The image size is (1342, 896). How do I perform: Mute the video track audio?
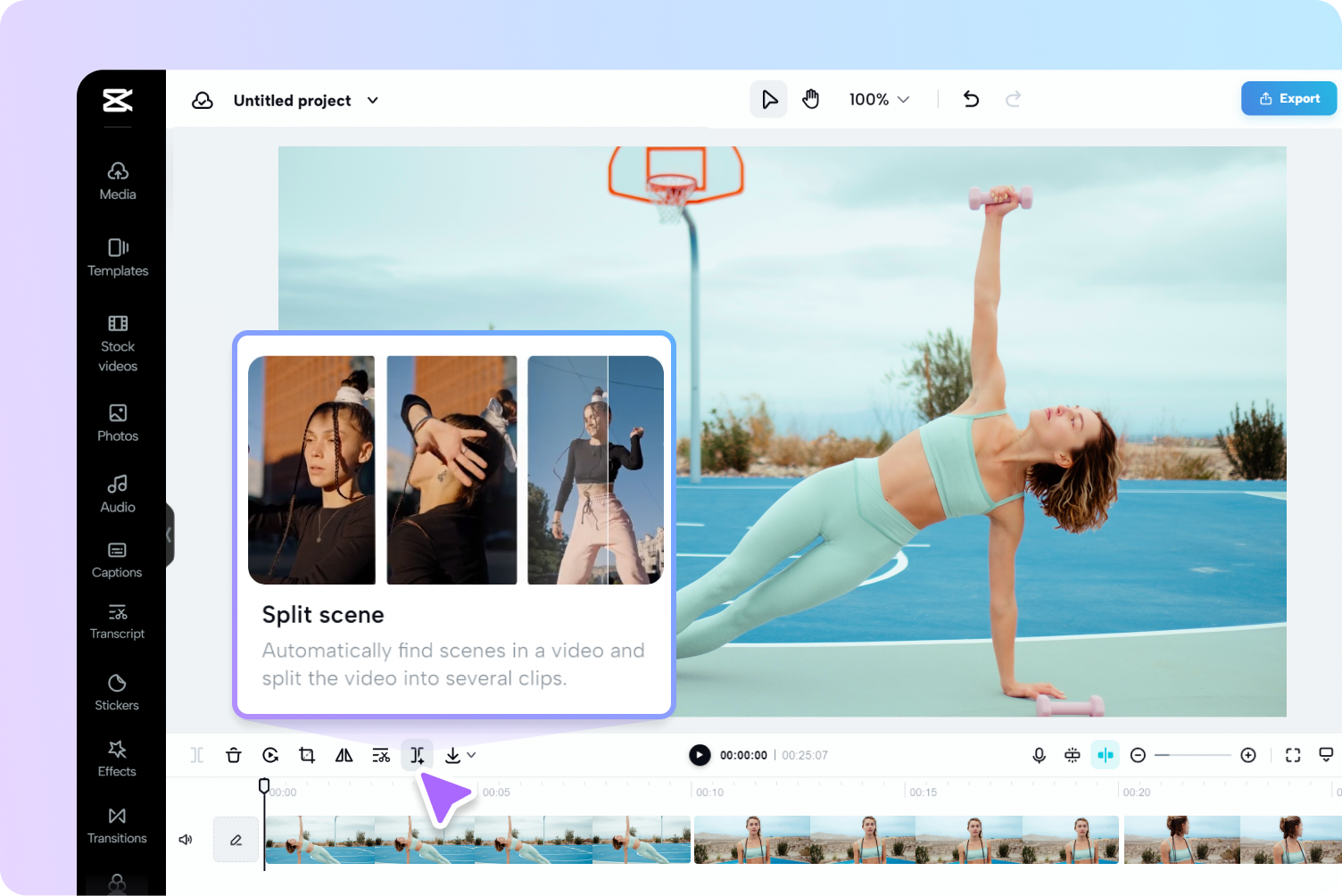[x=186, y=839]
